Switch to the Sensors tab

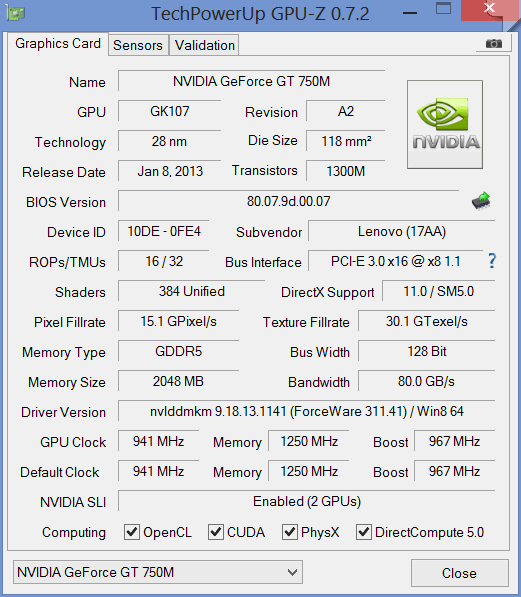[x=138, y=45]
